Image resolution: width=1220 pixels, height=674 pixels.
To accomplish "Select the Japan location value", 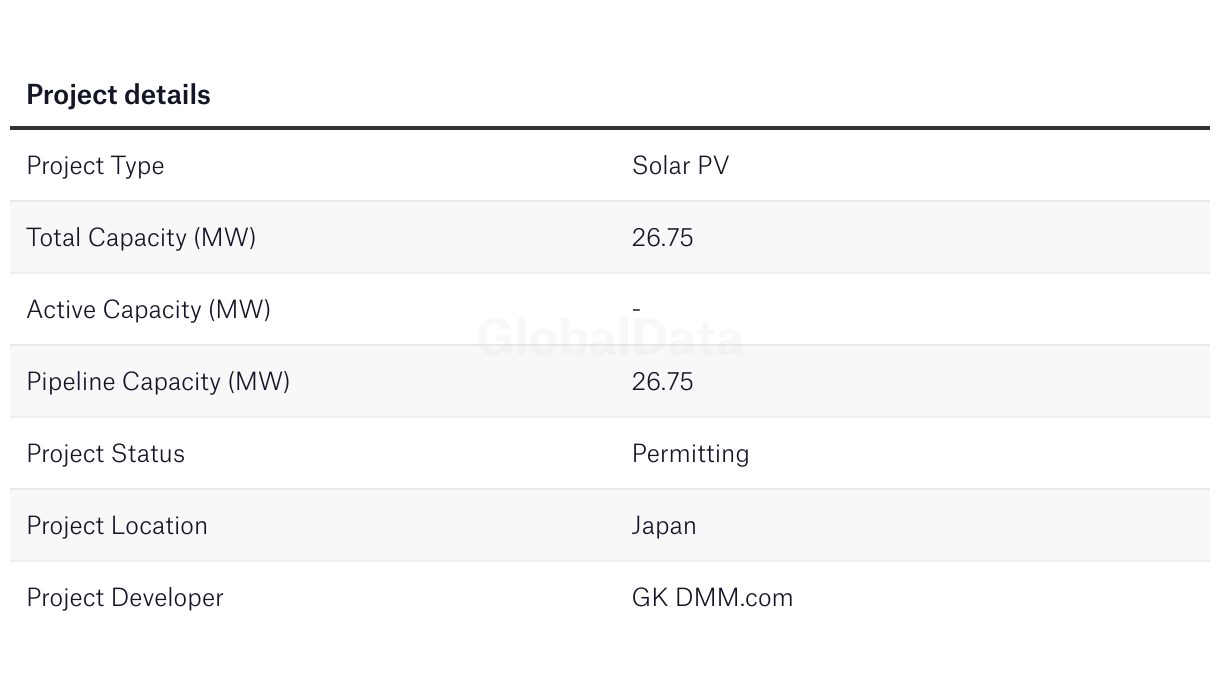I will 664,526.
